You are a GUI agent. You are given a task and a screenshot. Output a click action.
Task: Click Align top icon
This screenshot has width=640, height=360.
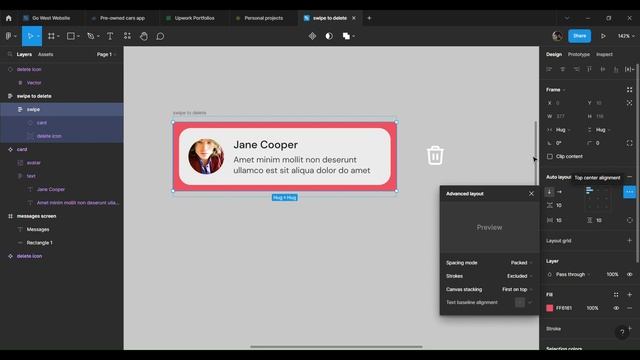pos(589,69)
